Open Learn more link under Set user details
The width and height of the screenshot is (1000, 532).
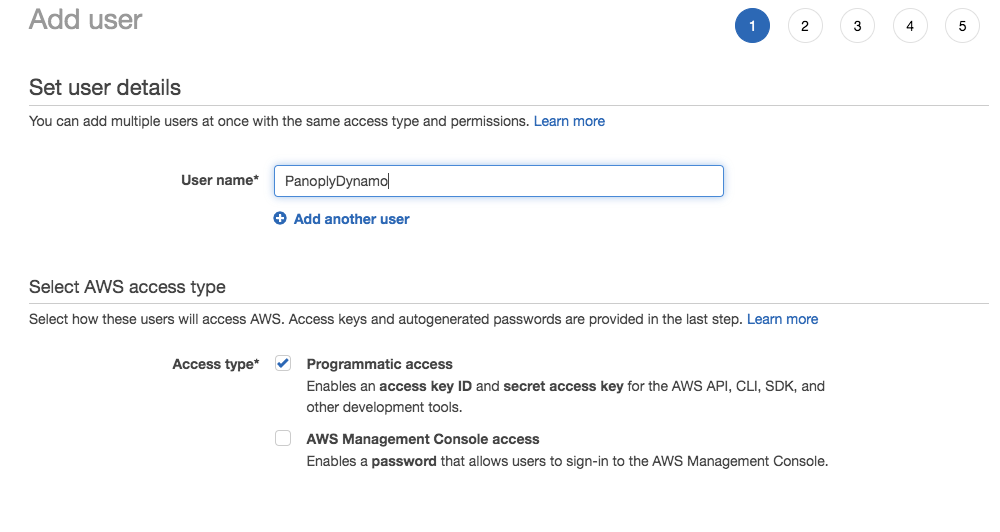pos(569,121)
